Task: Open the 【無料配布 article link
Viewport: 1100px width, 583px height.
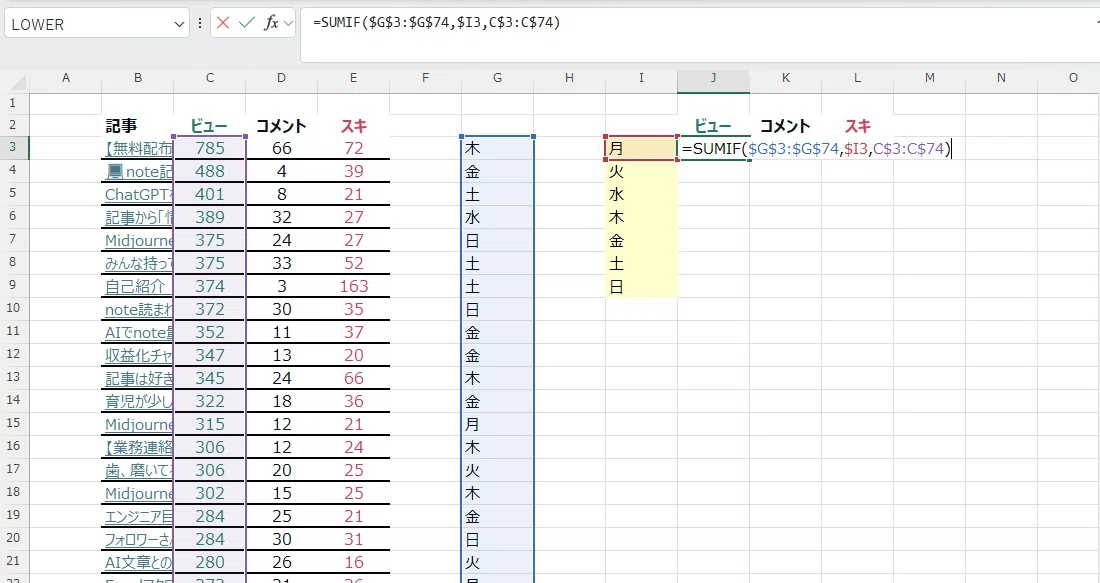Action: coord(138,149)
